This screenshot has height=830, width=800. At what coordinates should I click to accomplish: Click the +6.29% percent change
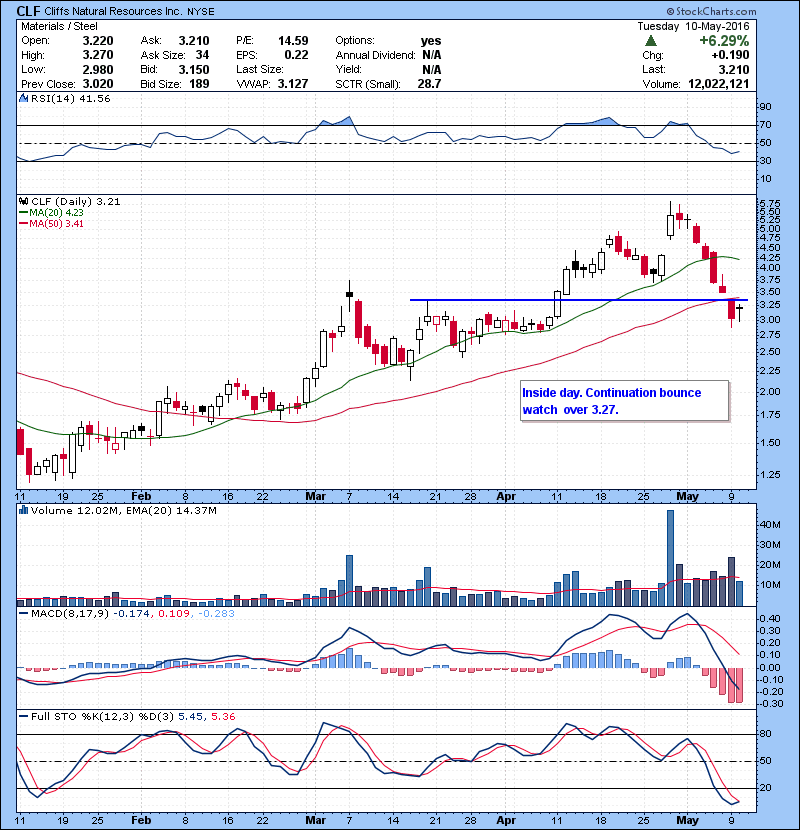point(724,41)
